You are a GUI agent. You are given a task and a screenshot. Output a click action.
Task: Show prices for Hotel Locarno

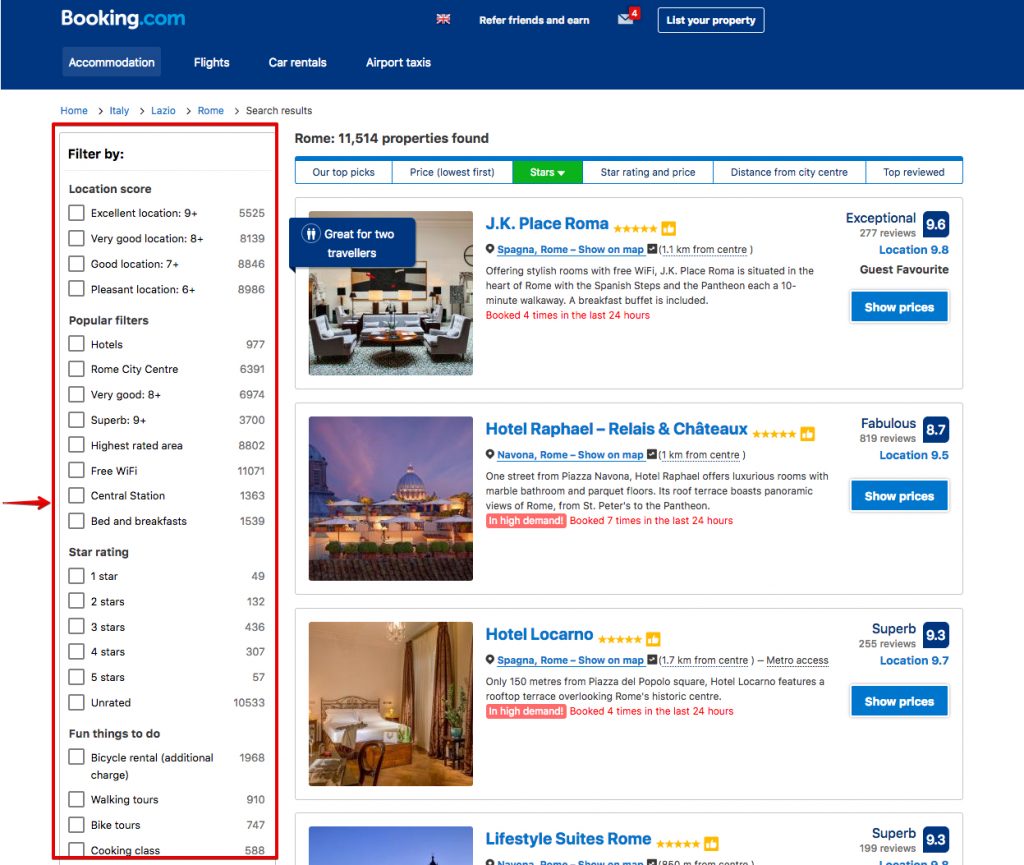point(899,701)
